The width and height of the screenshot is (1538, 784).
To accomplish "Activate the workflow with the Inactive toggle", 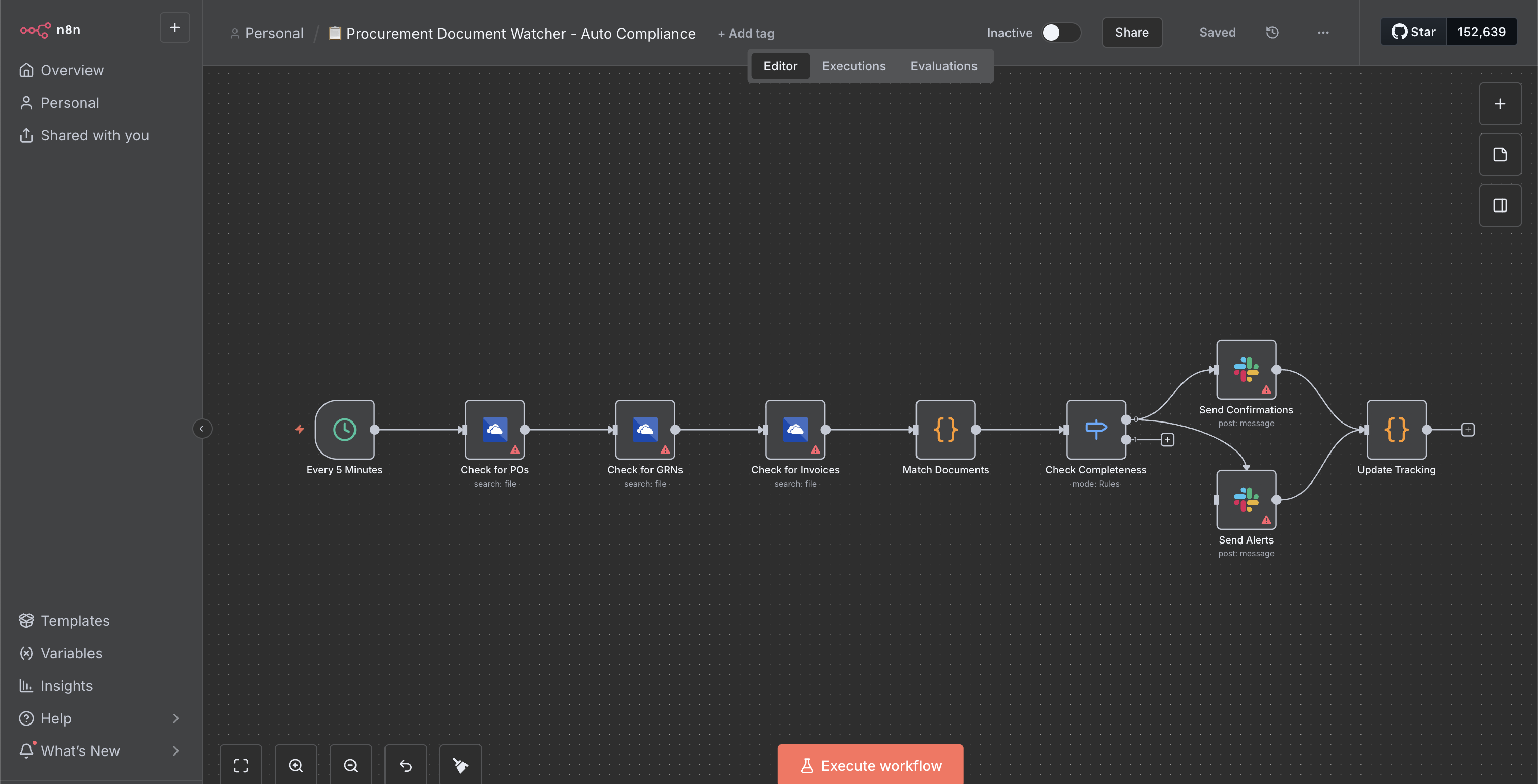I will pyautogui.click(x=1060, y=33).
